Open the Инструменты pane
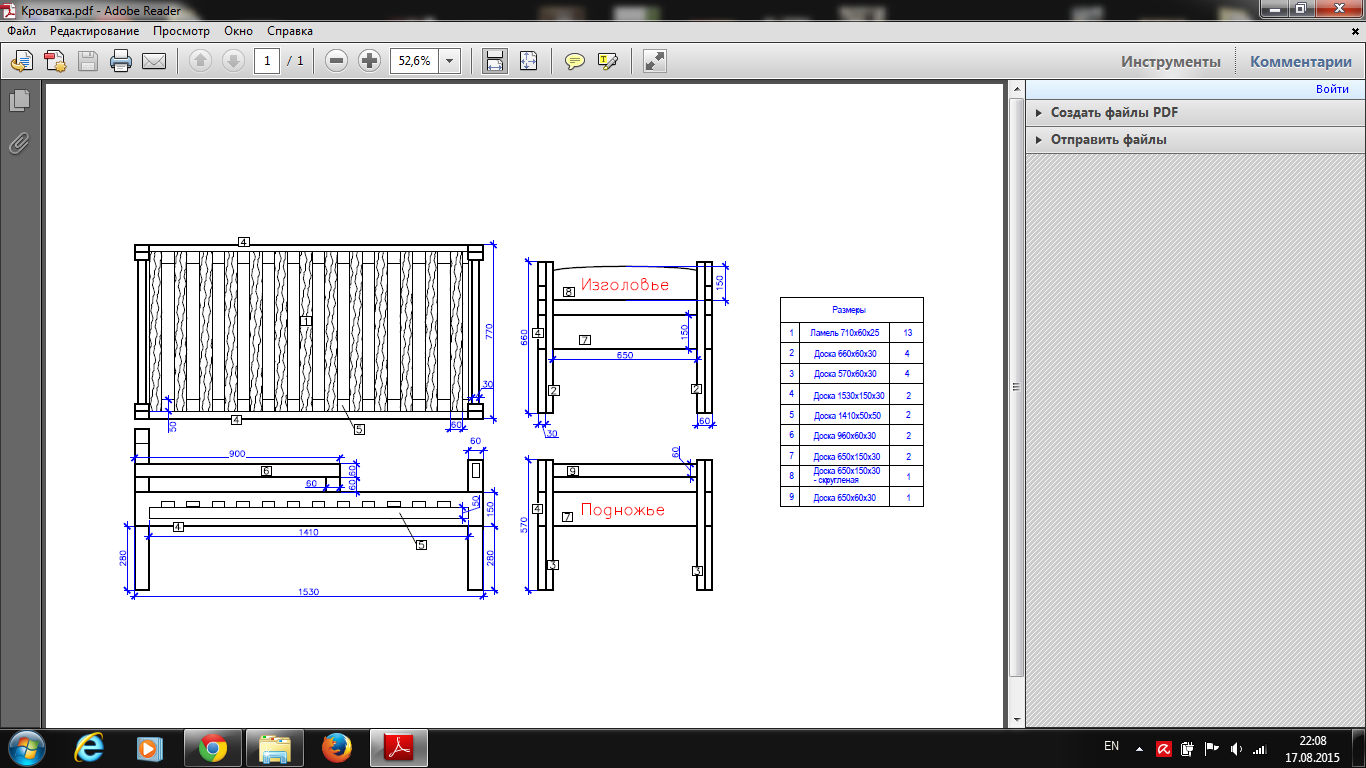The image size is (1366, 768). coord(1170,62)
